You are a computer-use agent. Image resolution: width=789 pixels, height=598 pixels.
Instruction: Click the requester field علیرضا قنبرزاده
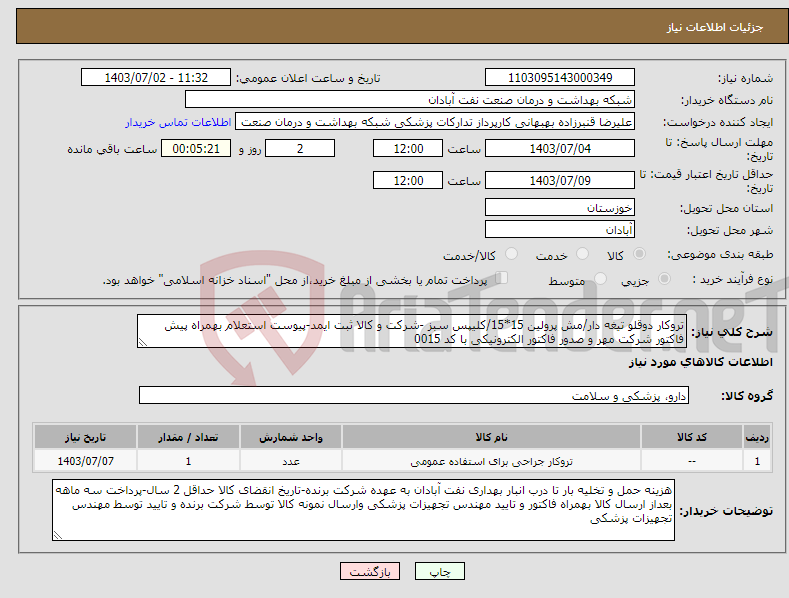[435, 122]
